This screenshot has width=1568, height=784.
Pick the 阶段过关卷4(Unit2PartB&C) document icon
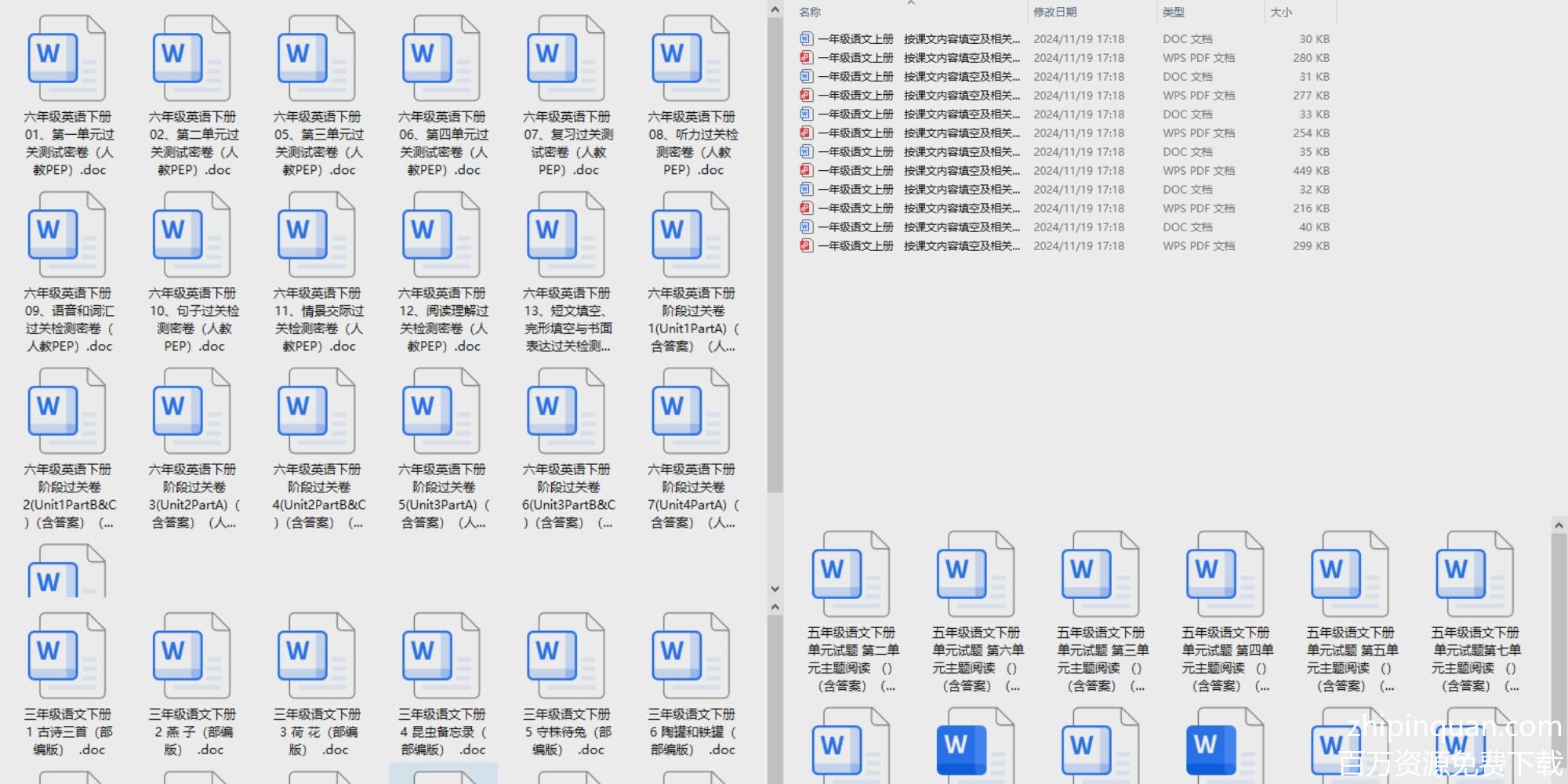click(x=316, y=412)
